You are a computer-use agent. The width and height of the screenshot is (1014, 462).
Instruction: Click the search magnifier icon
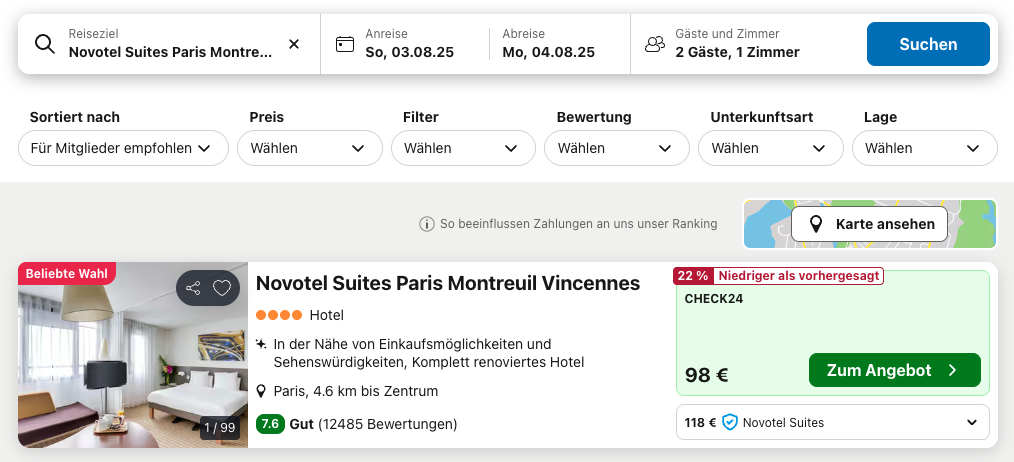tap(45, 44)
